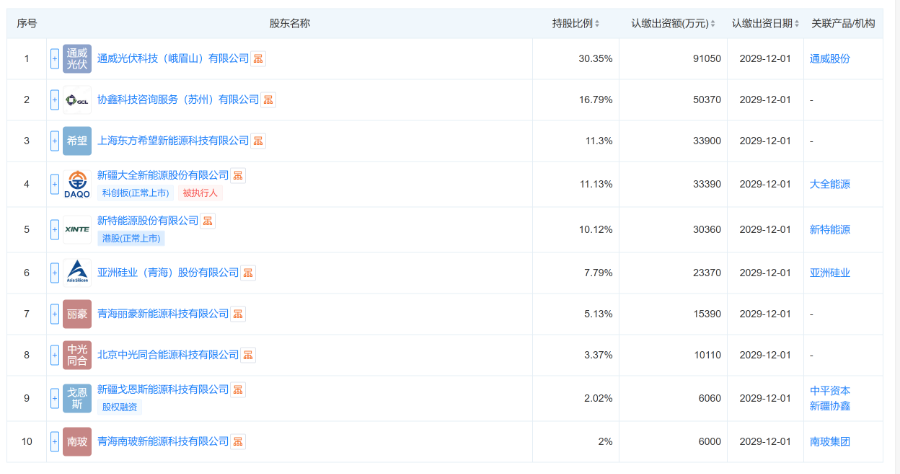This screenshot has height=474, width=900.
Task: Click the DAQO logo icon
Action: (77, 184)
